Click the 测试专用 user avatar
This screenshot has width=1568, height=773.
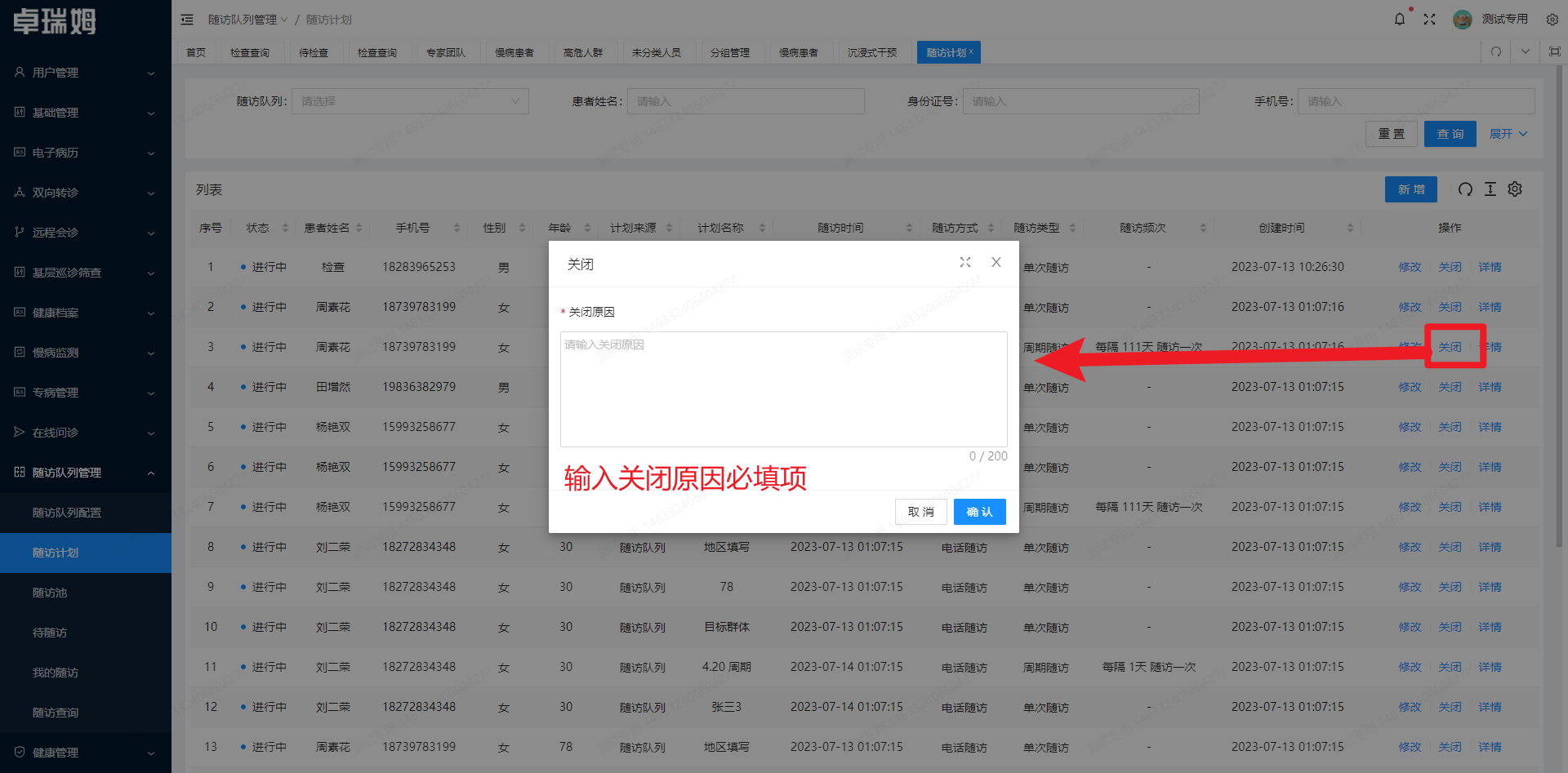pos(1463,19)
